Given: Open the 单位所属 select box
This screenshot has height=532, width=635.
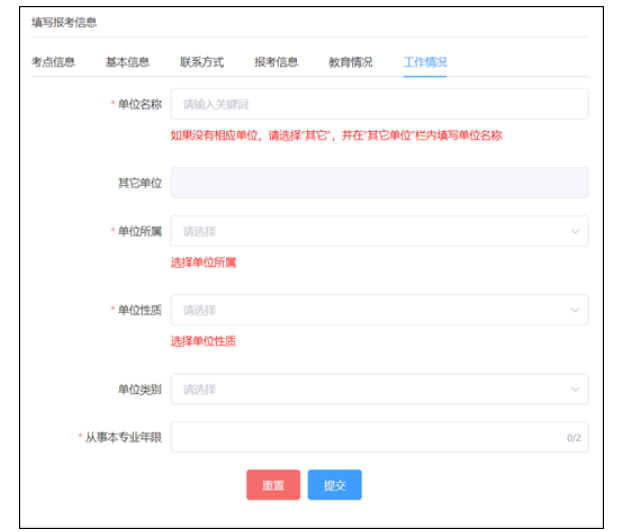Looking at the screenshot, I should (370, 231).
